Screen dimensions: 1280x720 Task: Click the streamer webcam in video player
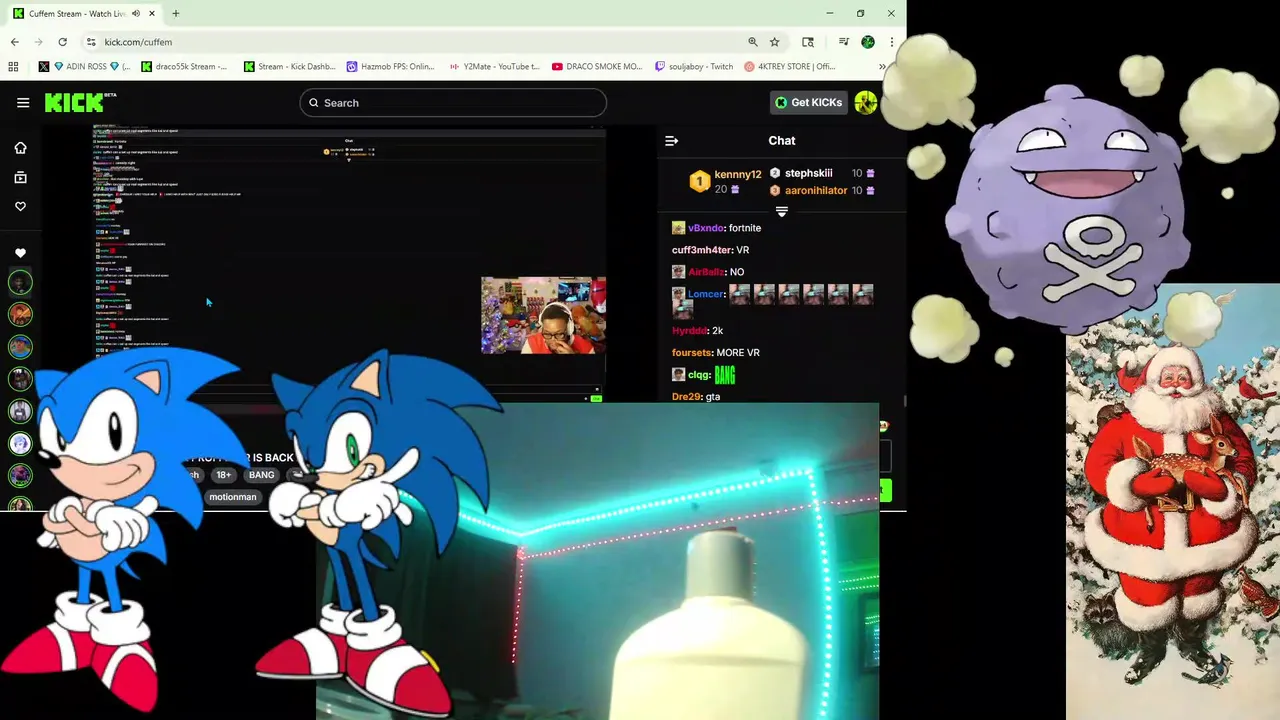(x=543, y=315)
